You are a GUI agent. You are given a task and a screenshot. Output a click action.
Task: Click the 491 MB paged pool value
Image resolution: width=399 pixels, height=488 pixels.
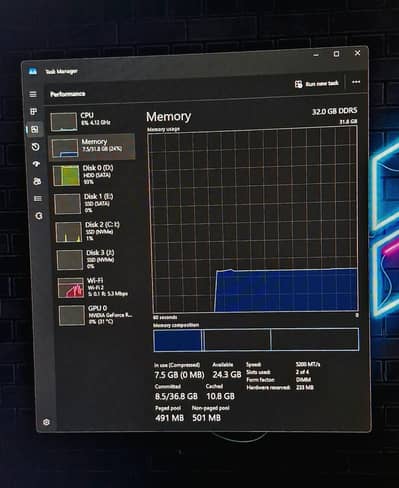(169, 418)
